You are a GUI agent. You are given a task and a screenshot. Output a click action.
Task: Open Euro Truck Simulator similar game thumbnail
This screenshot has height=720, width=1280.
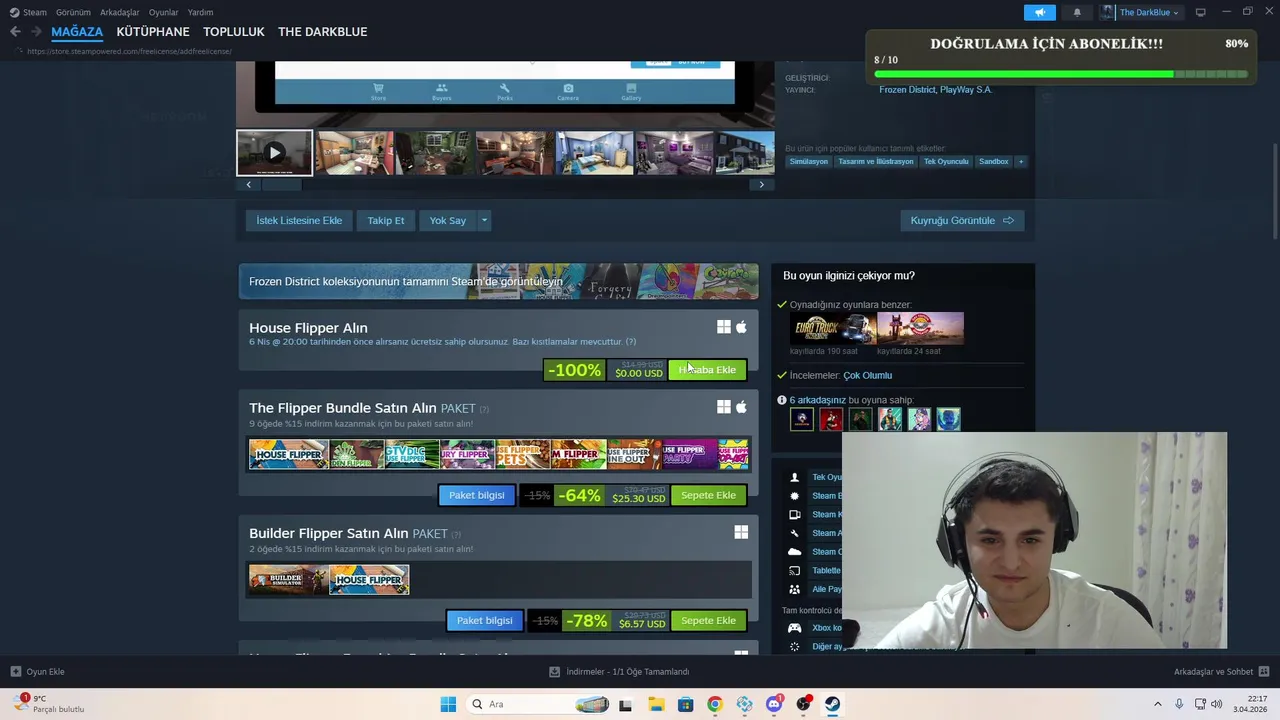pyautogui.click(x=832, y=328)
